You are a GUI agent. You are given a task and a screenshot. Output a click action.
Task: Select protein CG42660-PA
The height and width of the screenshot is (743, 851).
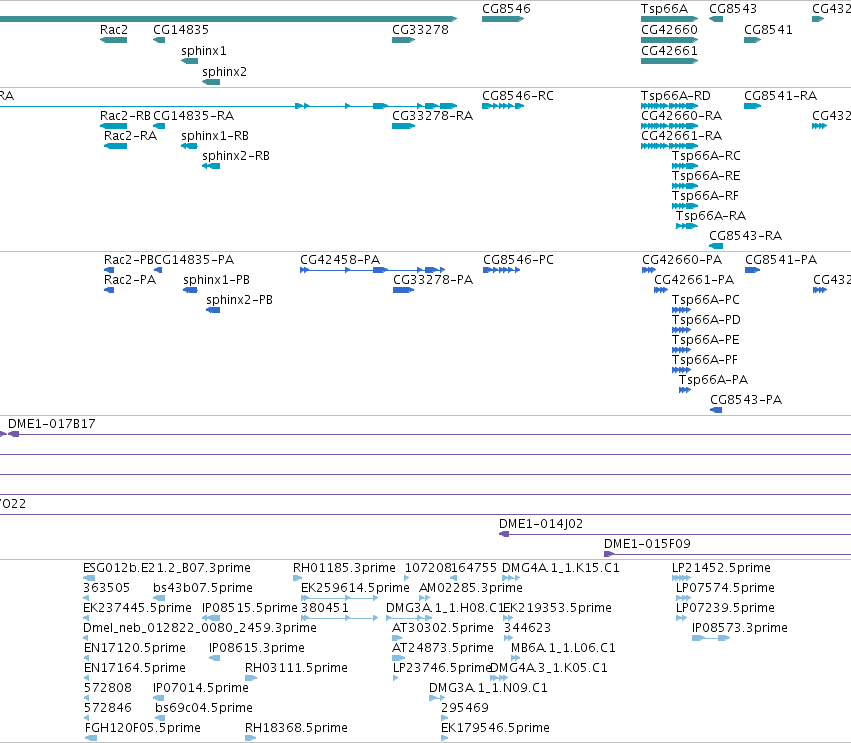point(649,270)
